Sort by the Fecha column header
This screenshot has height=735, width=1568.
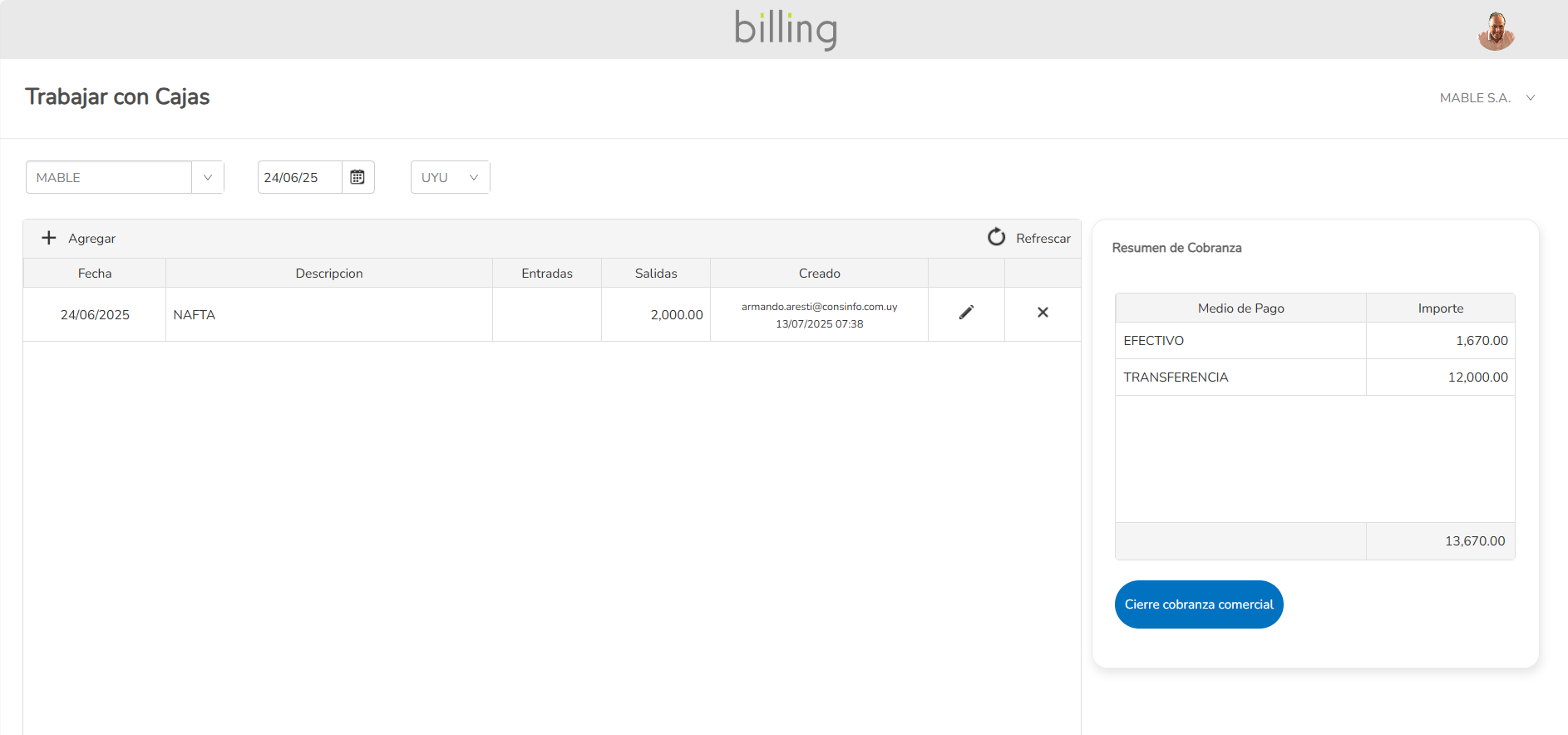[95, 274]
